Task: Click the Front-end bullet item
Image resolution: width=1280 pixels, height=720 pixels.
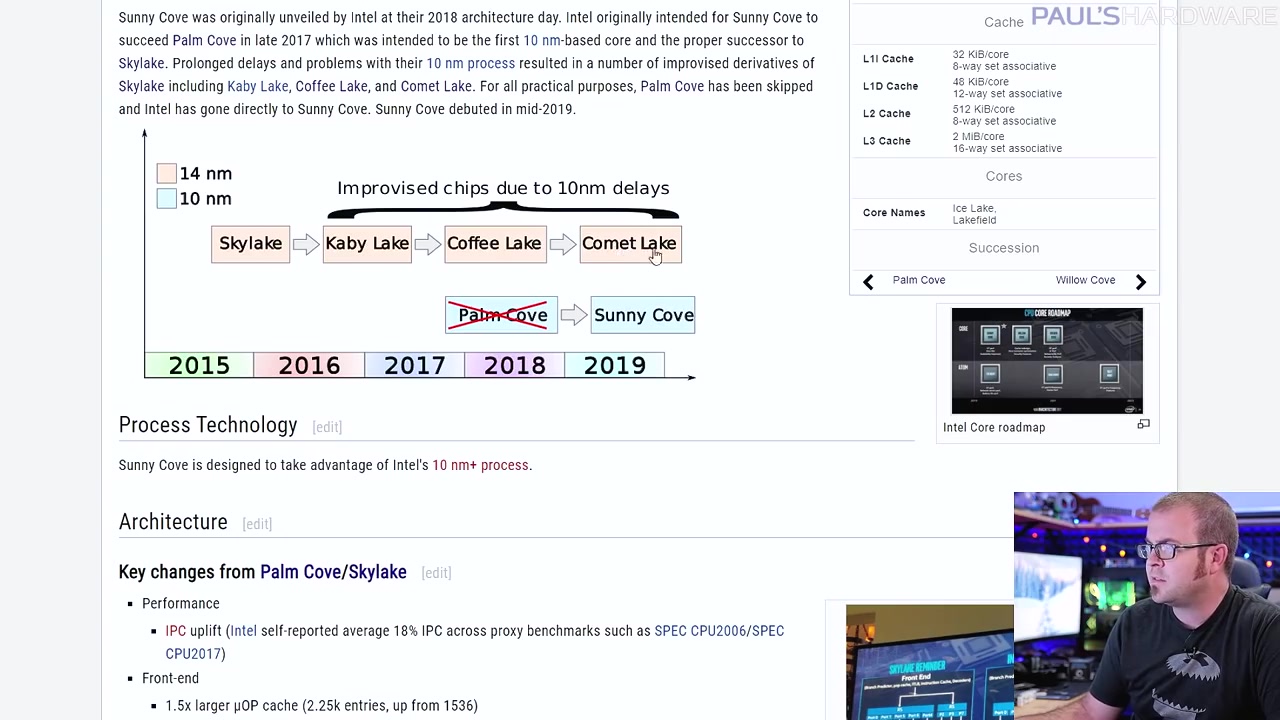Action: click(x=171, y=679)
